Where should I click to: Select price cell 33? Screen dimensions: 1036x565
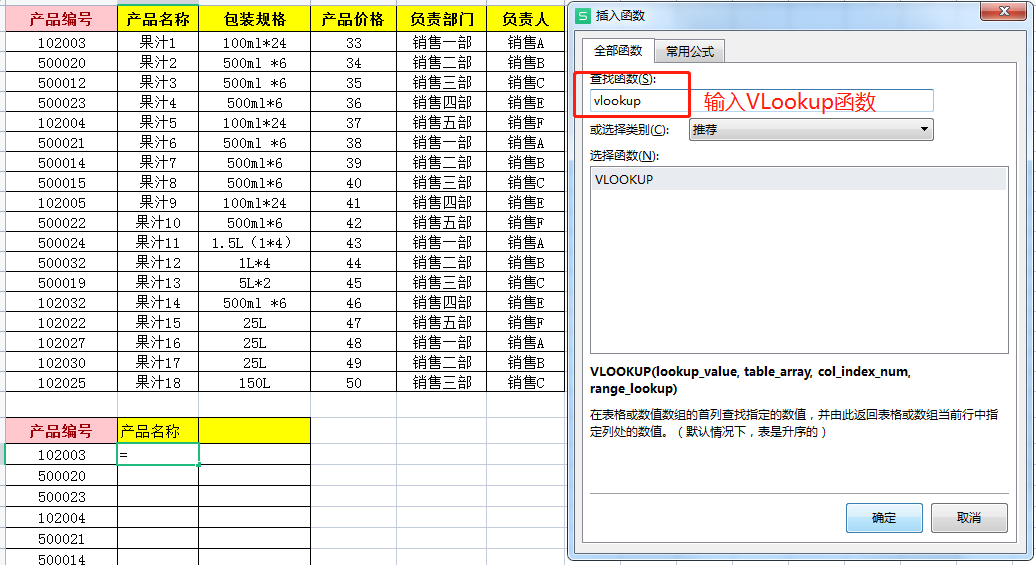353,42
